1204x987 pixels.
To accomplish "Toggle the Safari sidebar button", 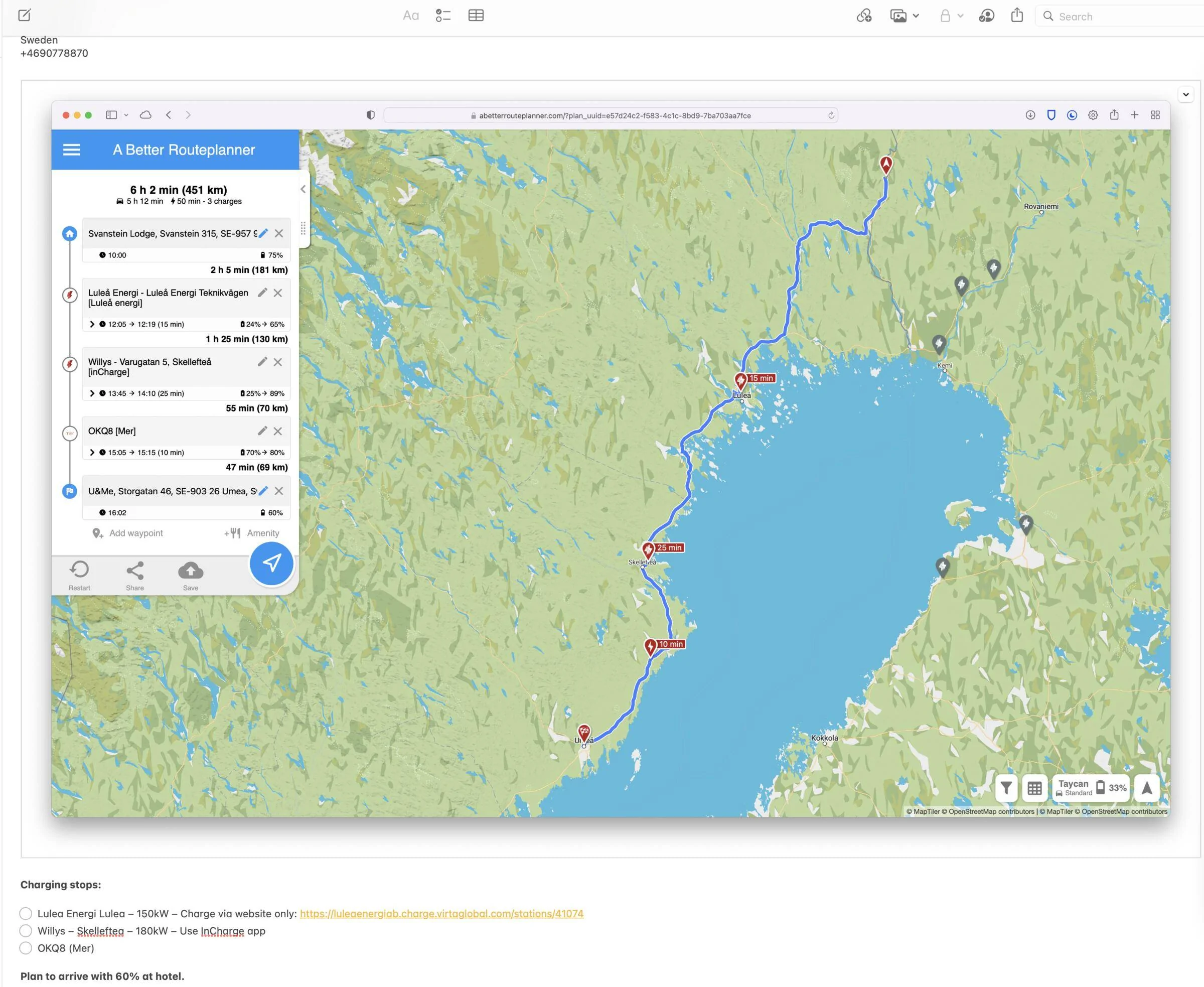I will [x=111, y=115].
